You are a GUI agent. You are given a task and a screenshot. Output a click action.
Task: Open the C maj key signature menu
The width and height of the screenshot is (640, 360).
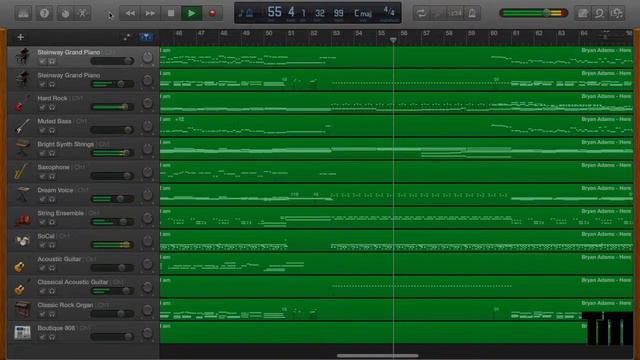click(x=363, y=13)
